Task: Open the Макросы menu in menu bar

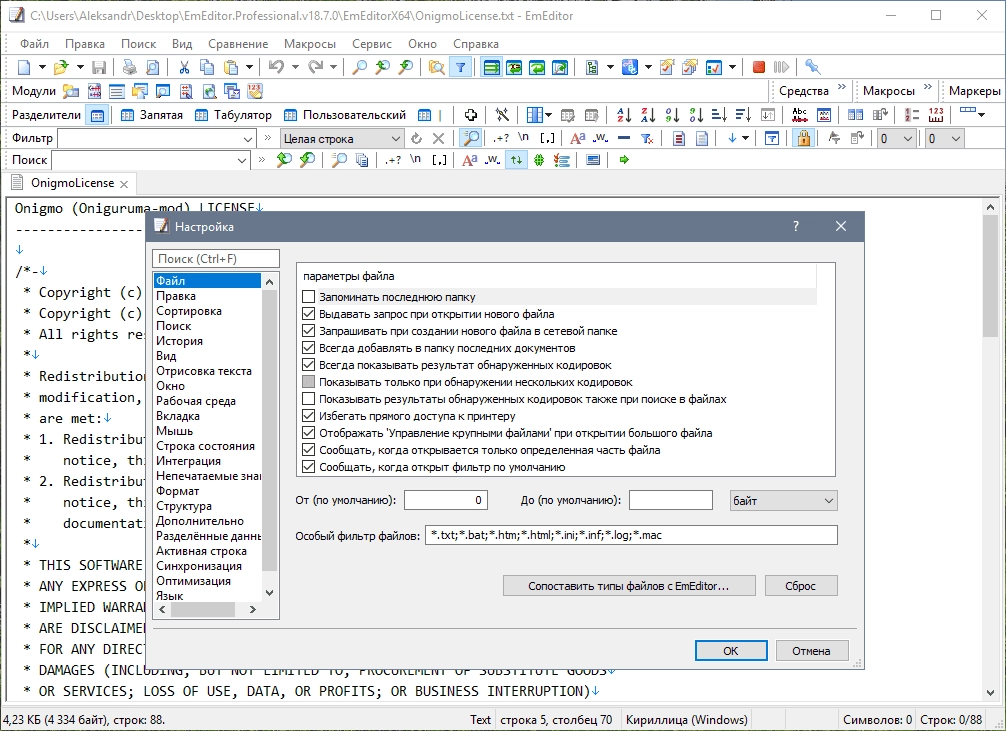Action: pos(310,44)
